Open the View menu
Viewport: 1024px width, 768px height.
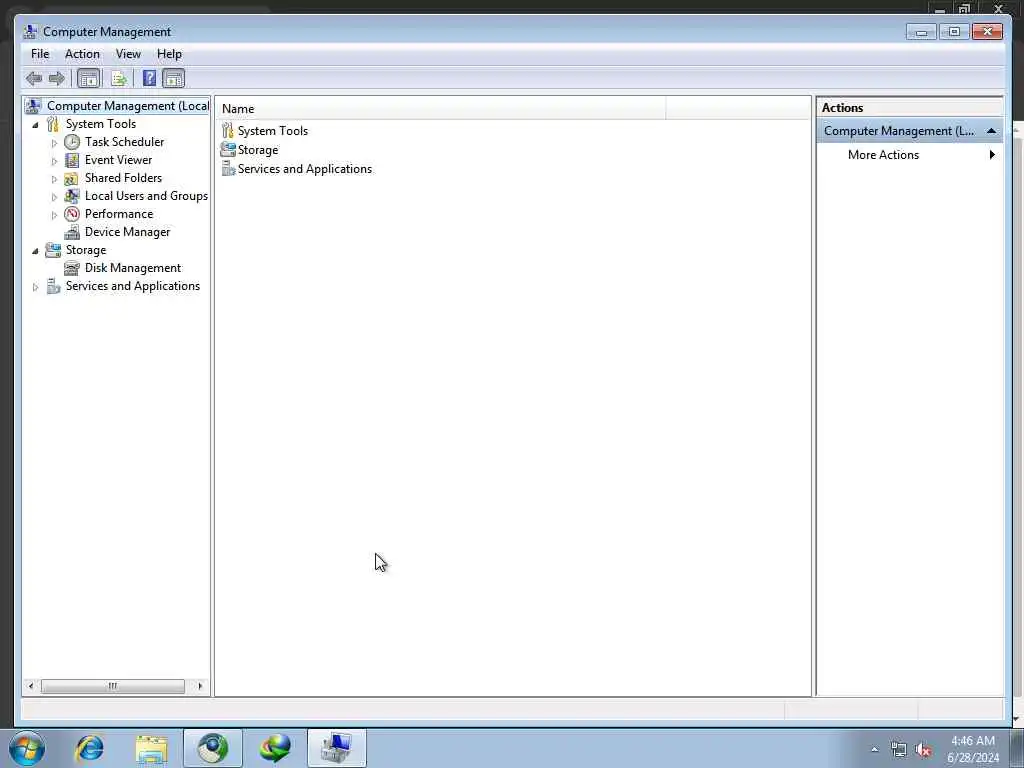(128, 54)
